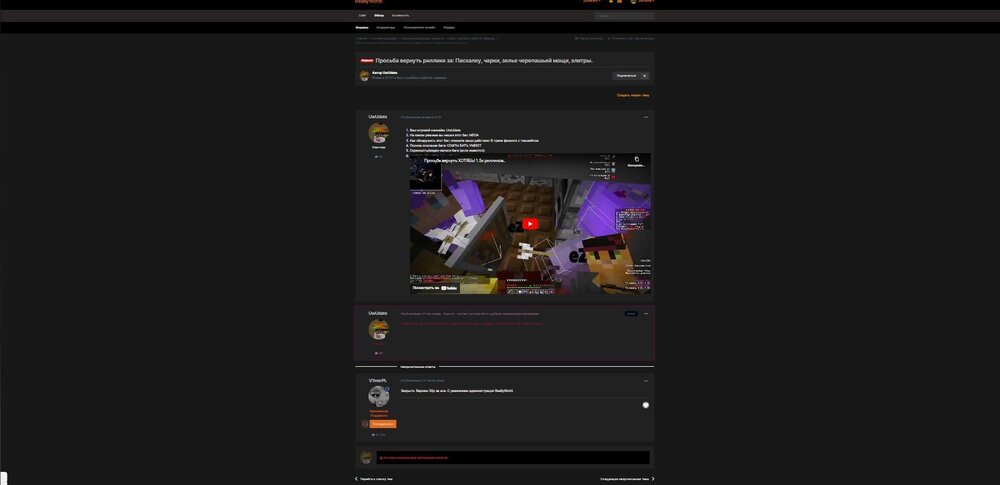This screenshot has width=1000, height=485.
Task: Open the messages icon beside the bell
Action: pyautogui.click(x=619, y=1)
